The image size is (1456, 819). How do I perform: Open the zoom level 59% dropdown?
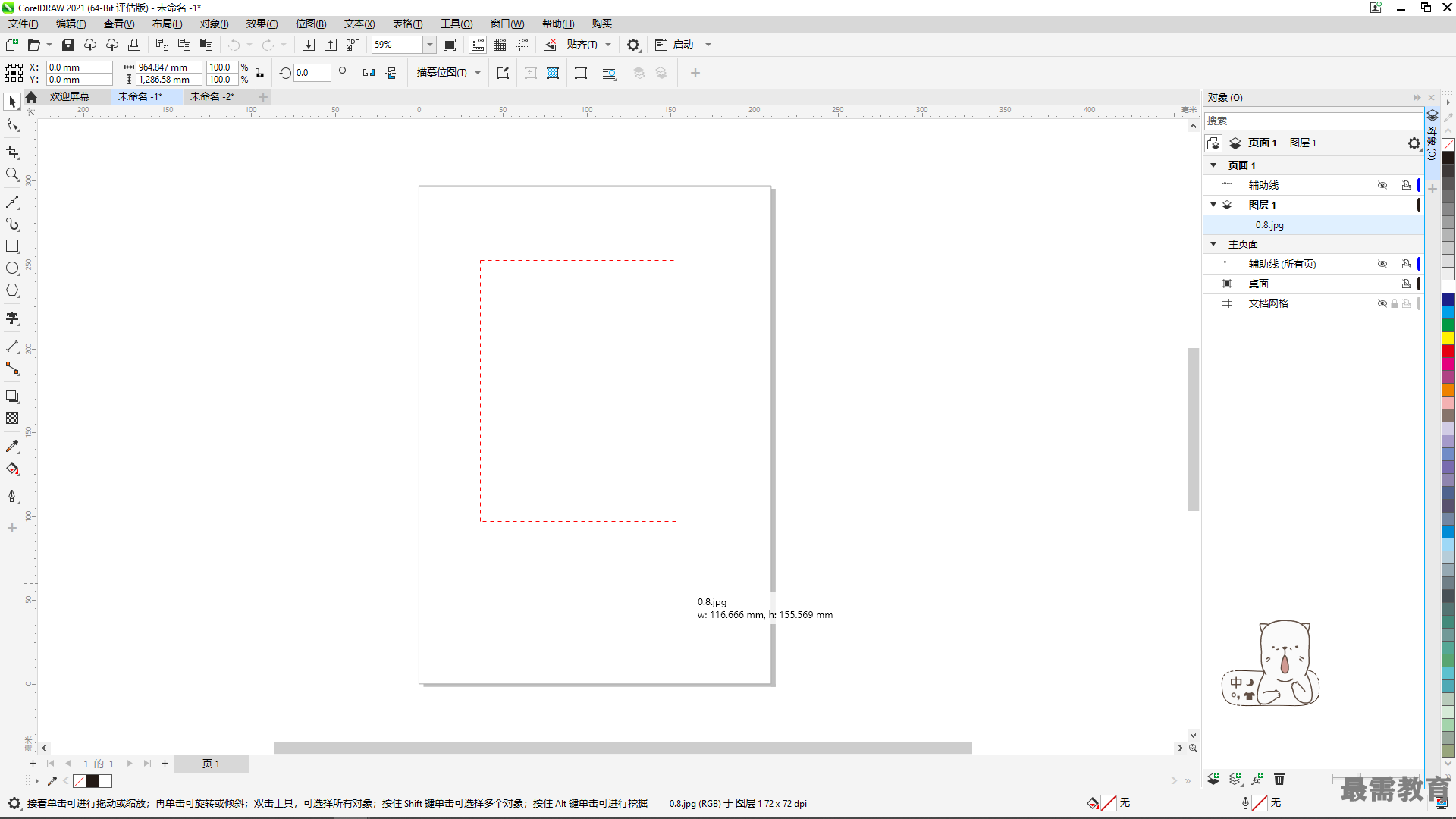coord(429,45)
